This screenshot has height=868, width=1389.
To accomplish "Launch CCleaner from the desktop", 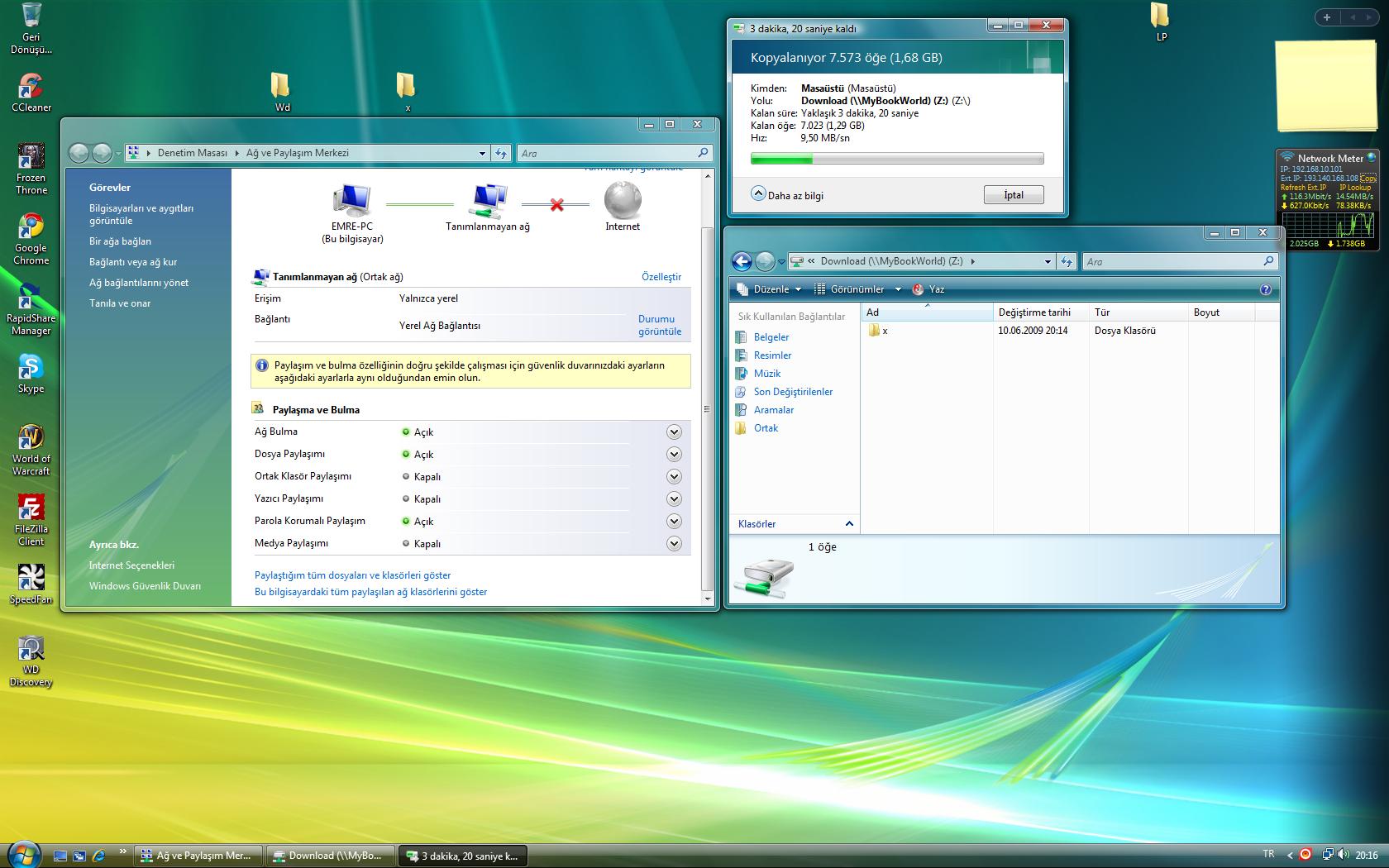I will click(31, 93).
